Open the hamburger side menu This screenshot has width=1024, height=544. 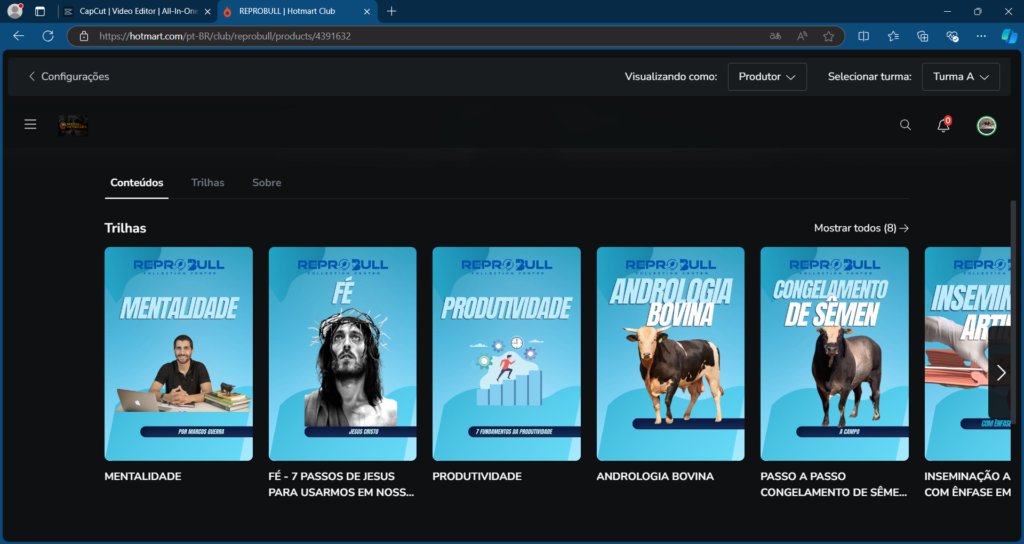coord(30,125)
